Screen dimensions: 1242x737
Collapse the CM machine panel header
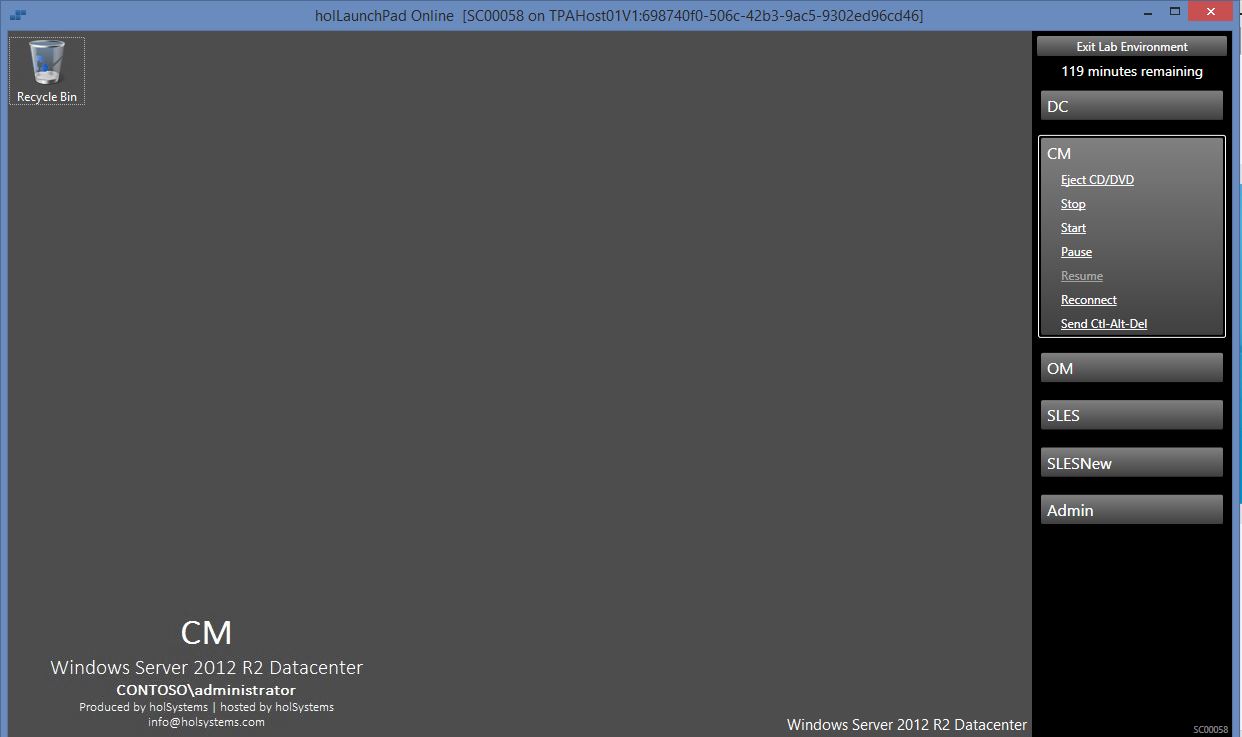1132,153
